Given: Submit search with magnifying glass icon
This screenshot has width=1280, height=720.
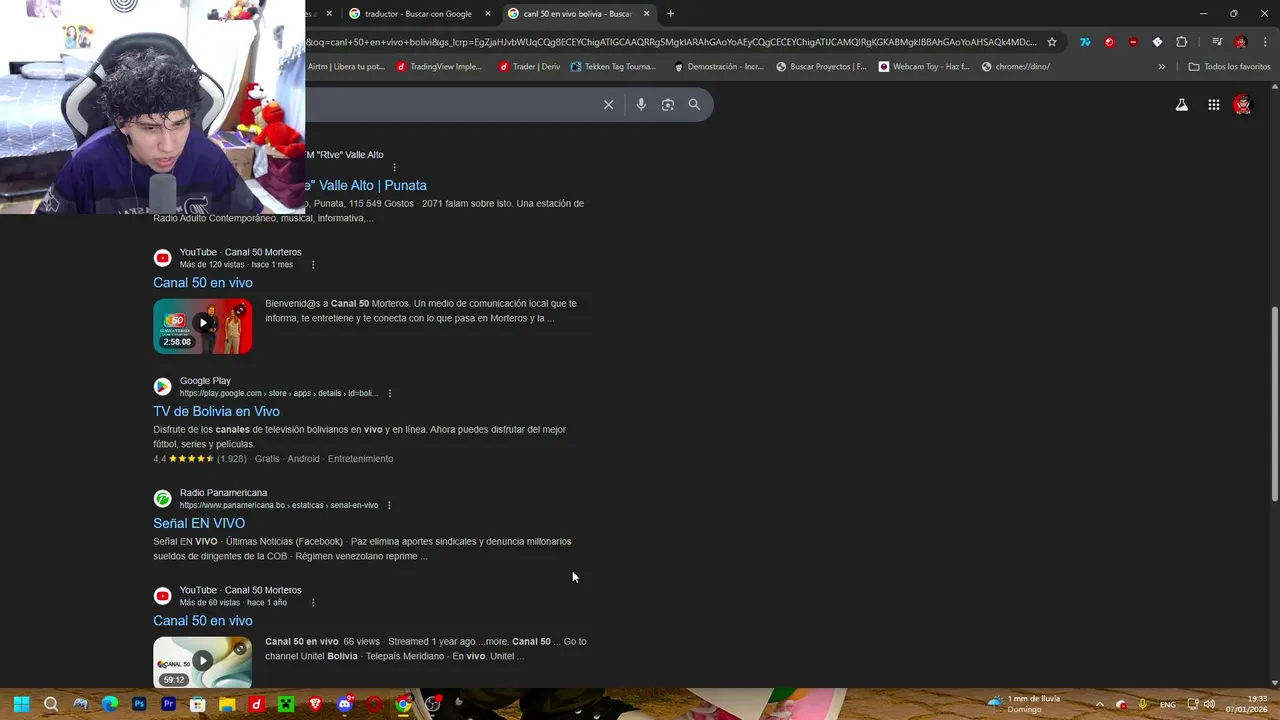Looking at the screenshot, I should (694, 105).
